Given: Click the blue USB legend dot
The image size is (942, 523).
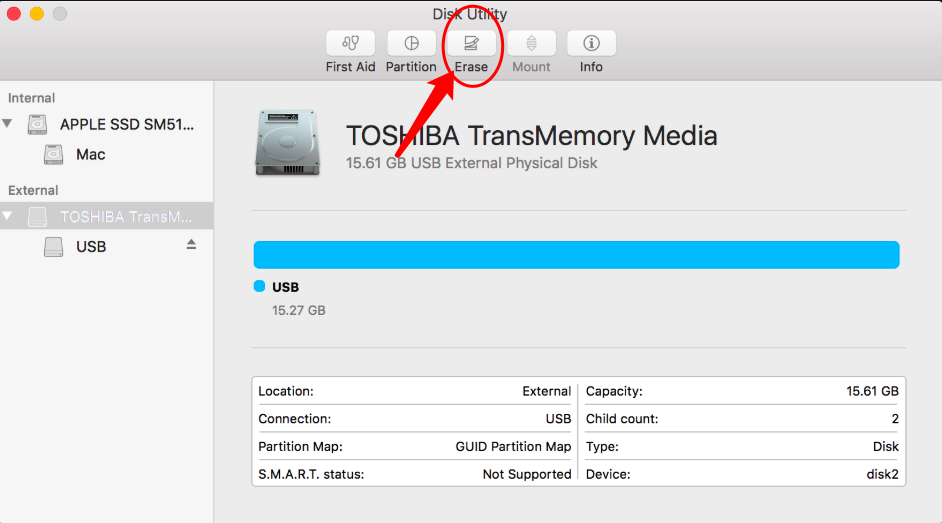Looking at the screenshot, I should click(x=259, y=286).
